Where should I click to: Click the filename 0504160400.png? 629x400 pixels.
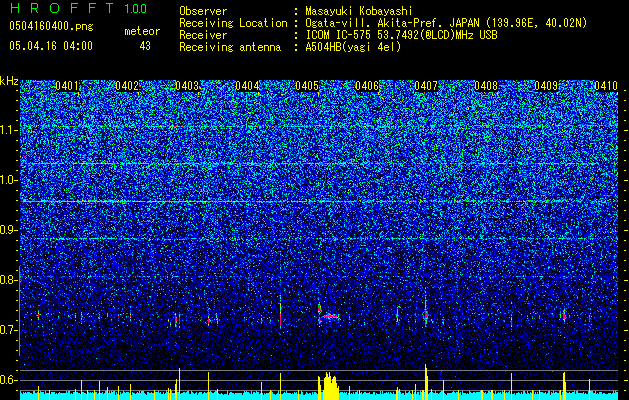point(51,26)
